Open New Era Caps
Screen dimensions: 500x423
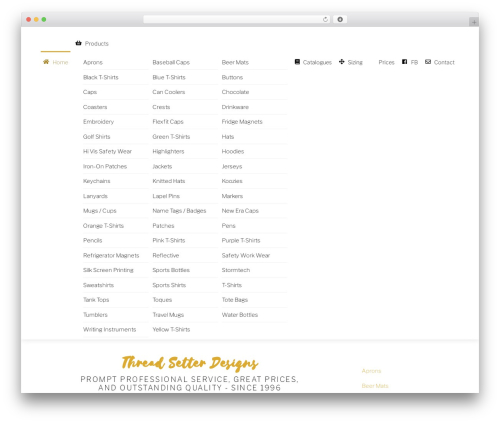point(240,211)
